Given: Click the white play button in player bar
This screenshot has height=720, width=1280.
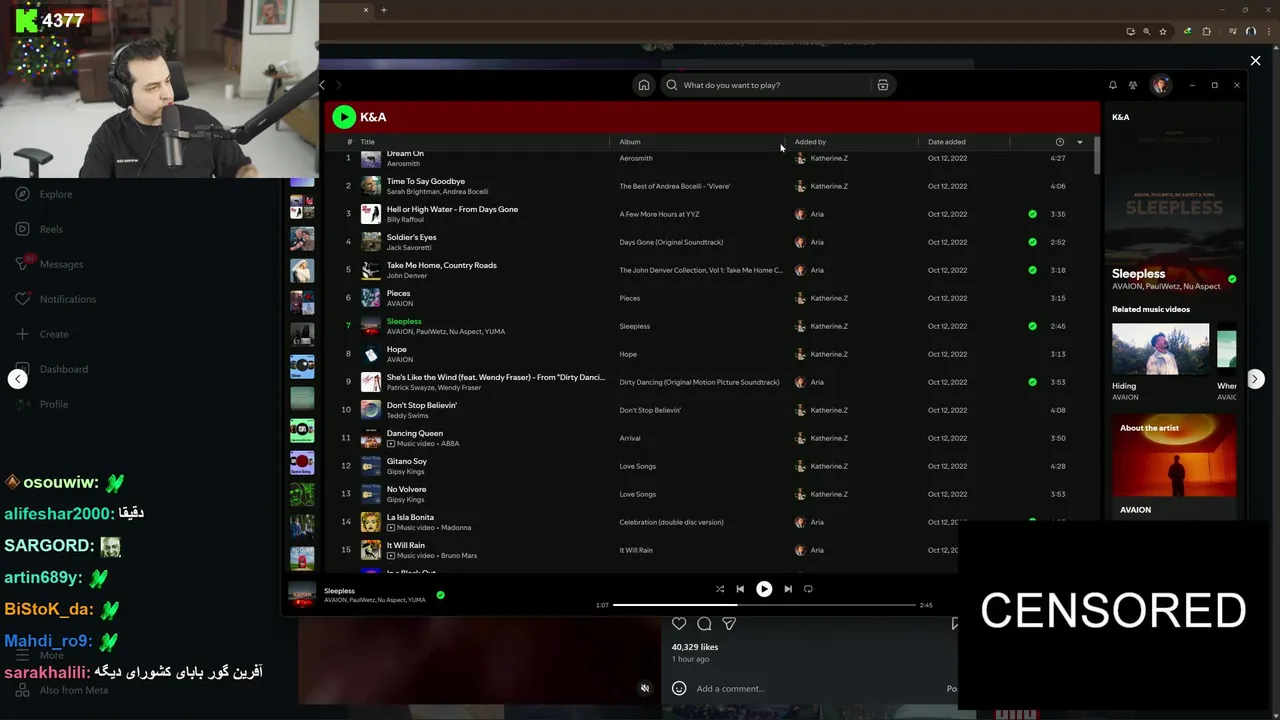Looking at the screenshot, I should [x=764, y=589].
